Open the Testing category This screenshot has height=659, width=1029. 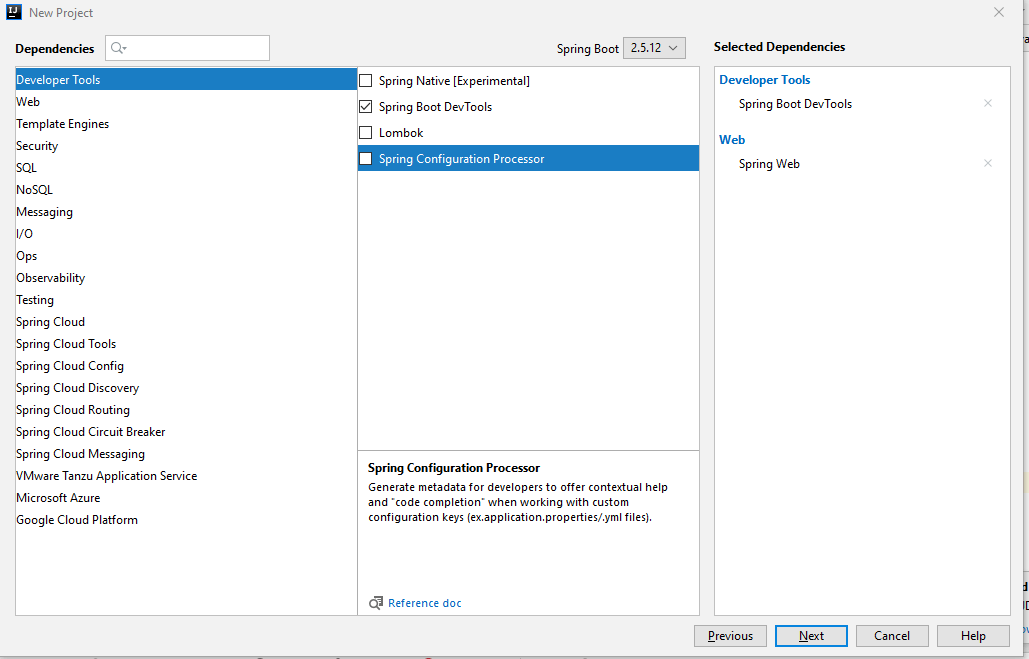click(186, 299)
